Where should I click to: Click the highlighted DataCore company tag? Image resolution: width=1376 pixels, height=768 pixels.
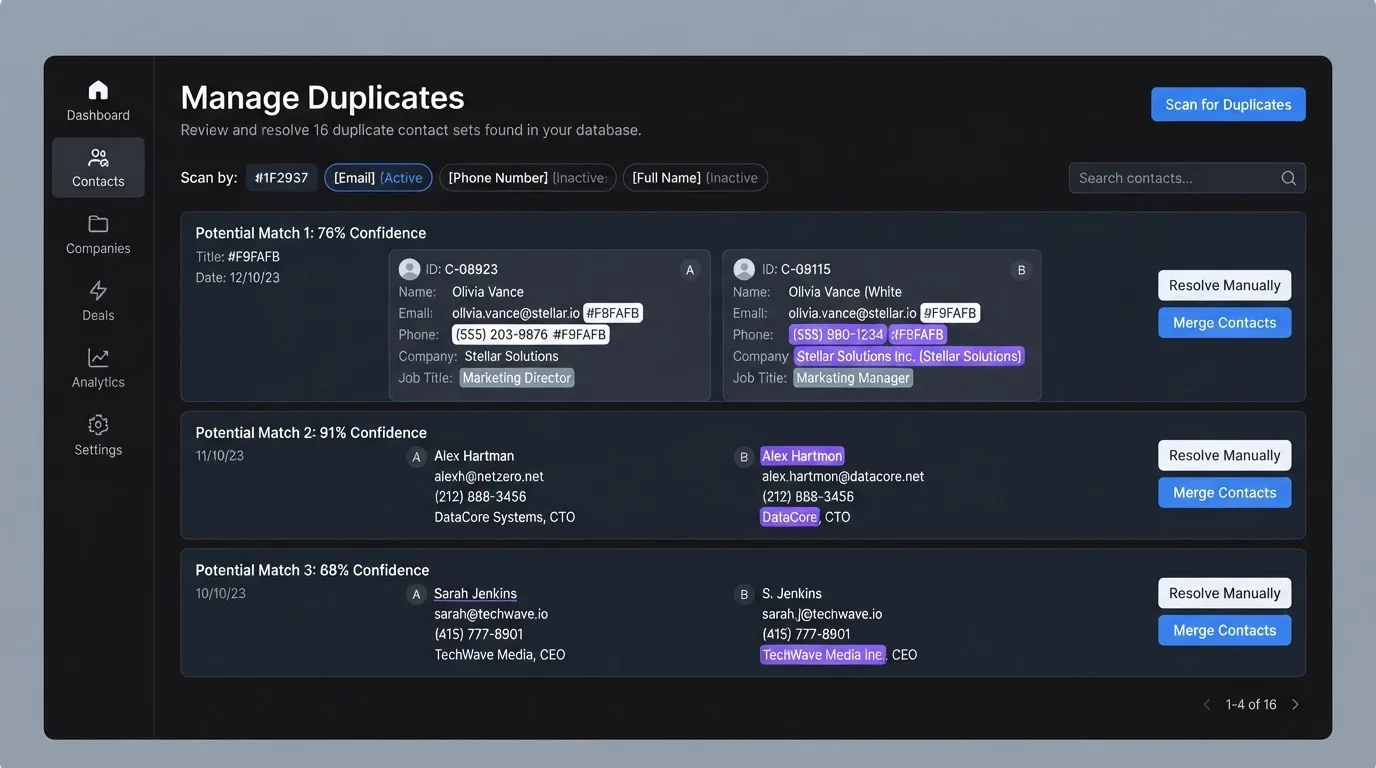click(790, 517)
